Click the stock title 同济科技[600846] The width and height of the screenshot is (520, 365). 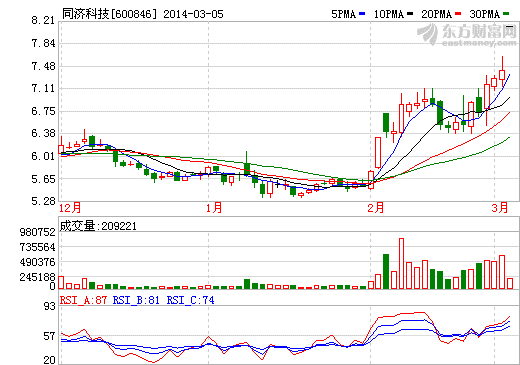click(109, 14)
